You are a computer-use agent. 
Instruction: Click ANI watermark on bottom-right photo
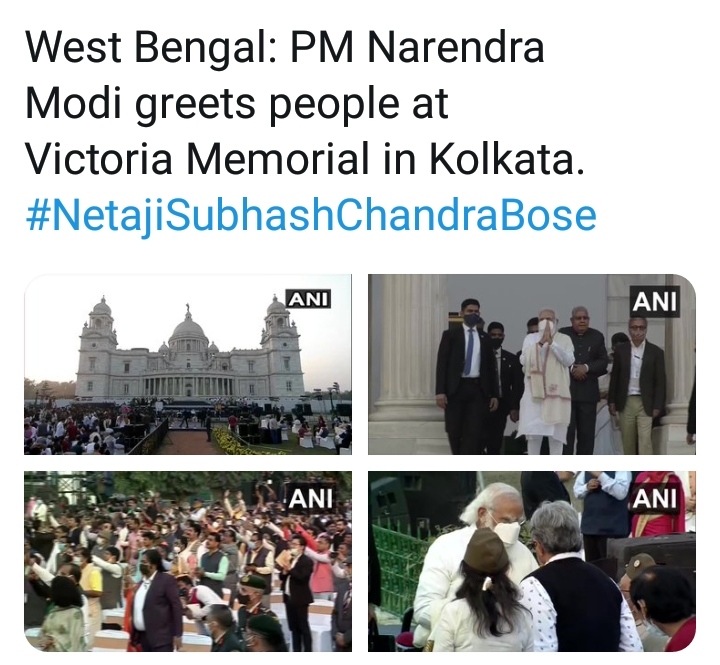(x=655, y=498)
